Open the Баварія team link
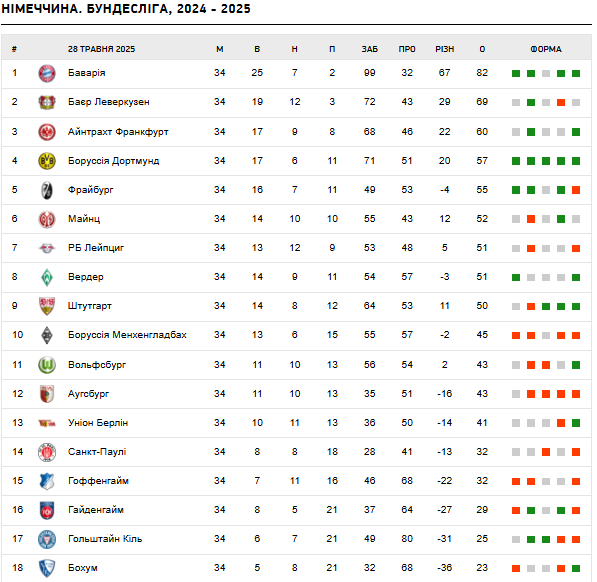 pyautogui.click(x=86, y=73)
